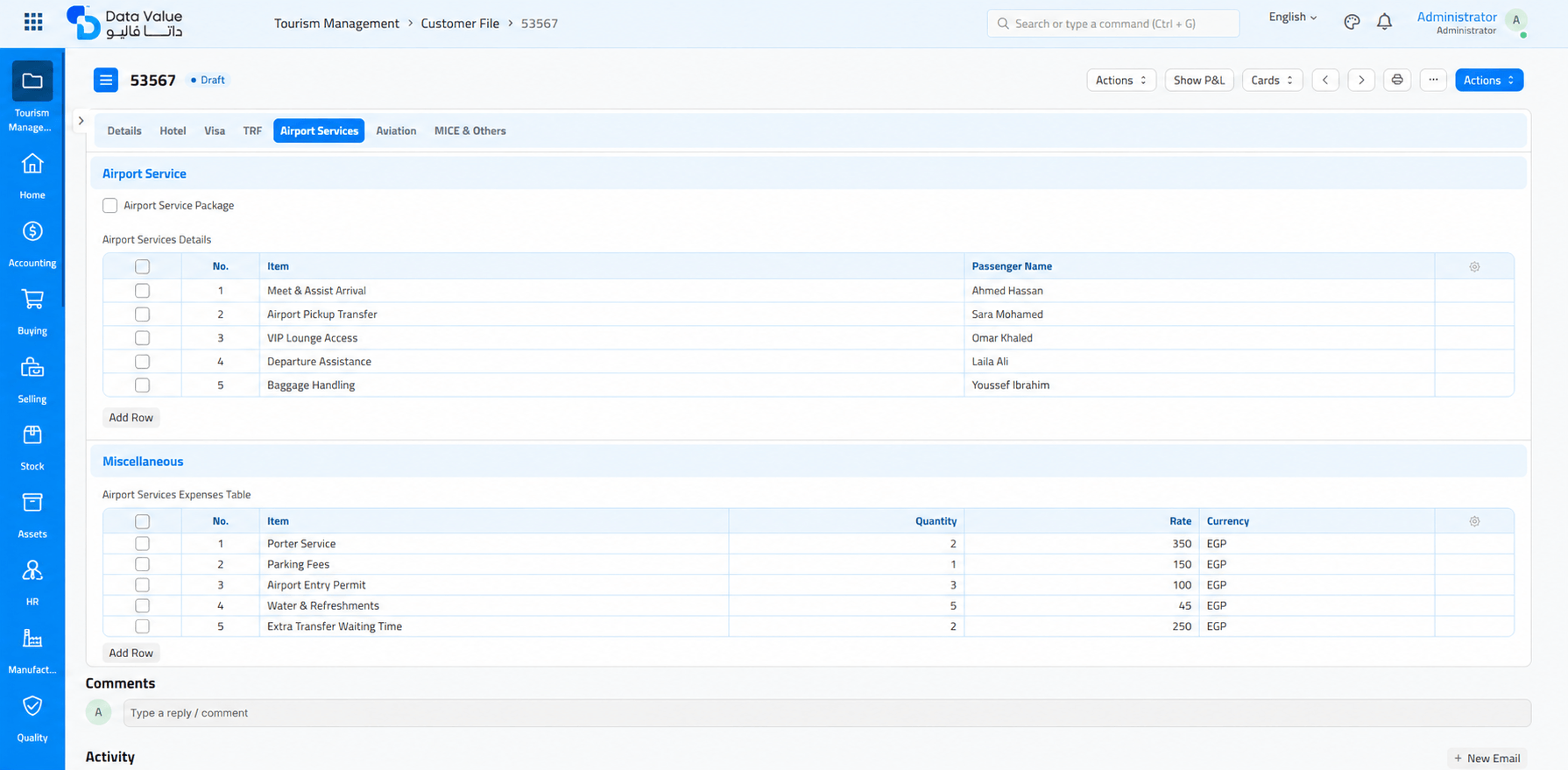Check the Airport Pickup Transfer row
1568x770 pixels.
point(142,314)
